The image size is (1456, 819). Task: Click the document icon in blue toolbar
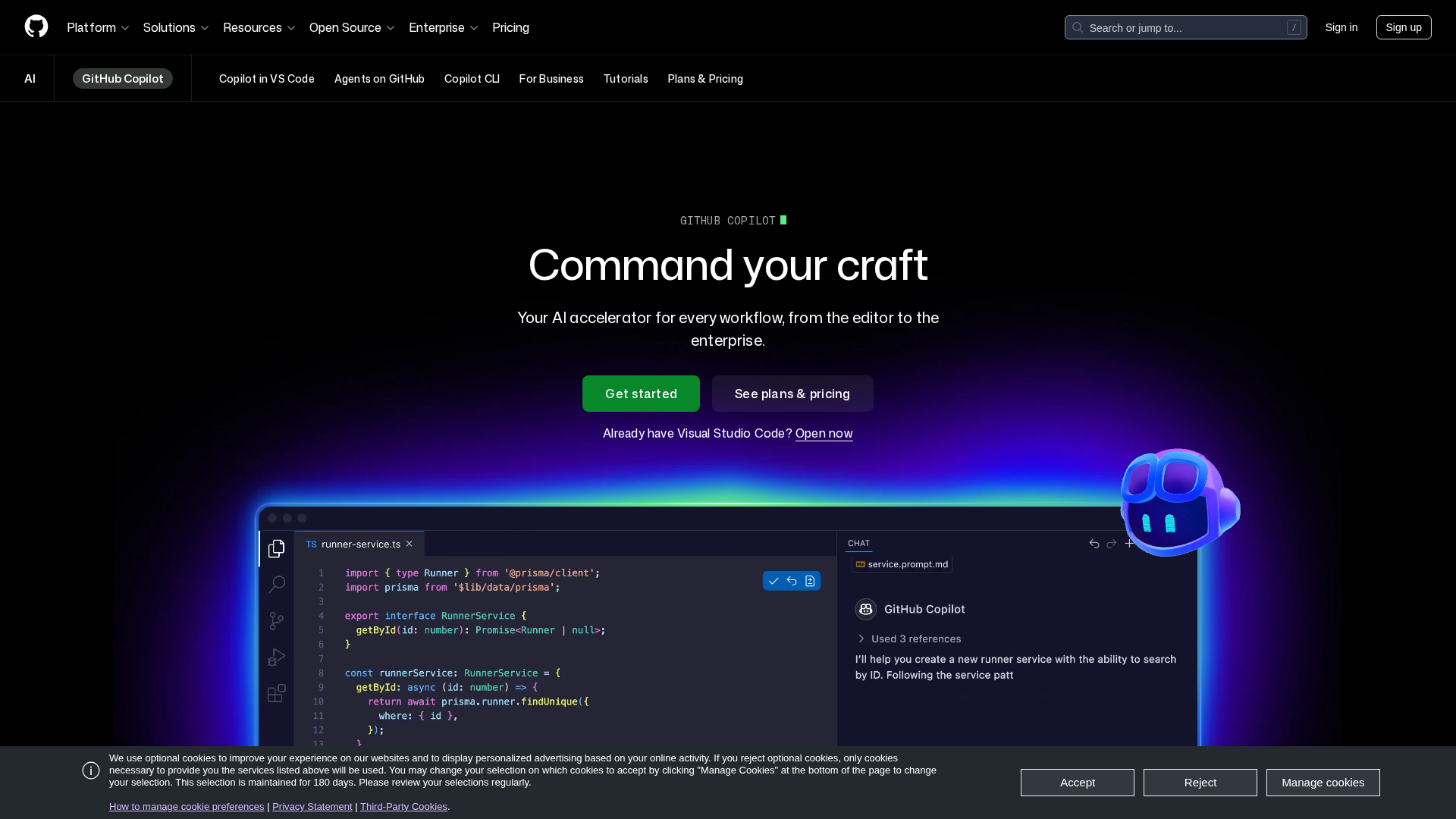[x=810, y=581]
